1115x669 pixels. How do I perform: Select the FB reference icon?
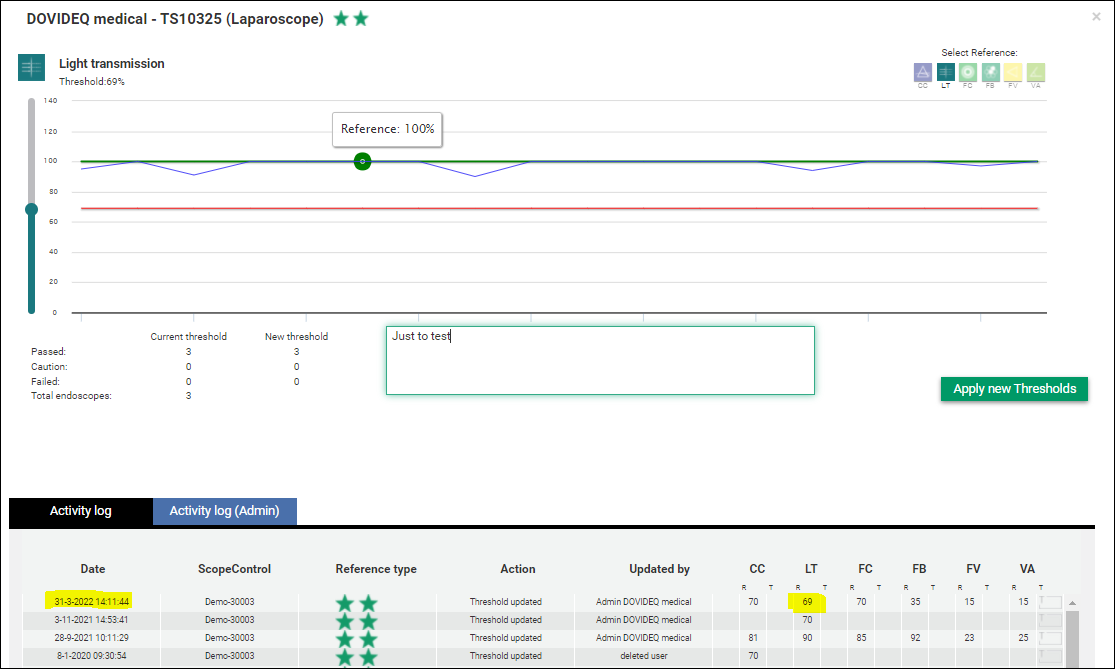[990, 72]
